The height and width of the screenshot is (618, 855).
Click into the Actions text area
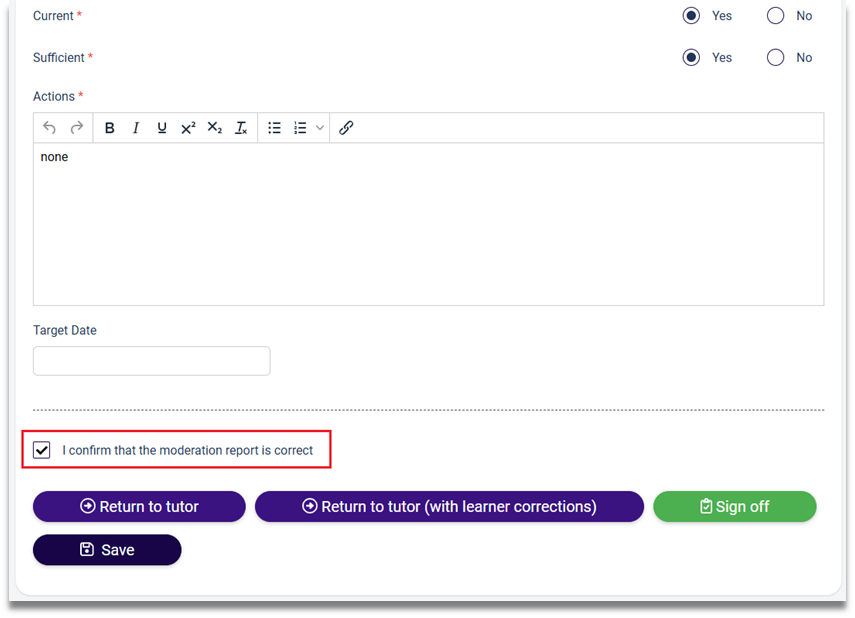point(429,224)
